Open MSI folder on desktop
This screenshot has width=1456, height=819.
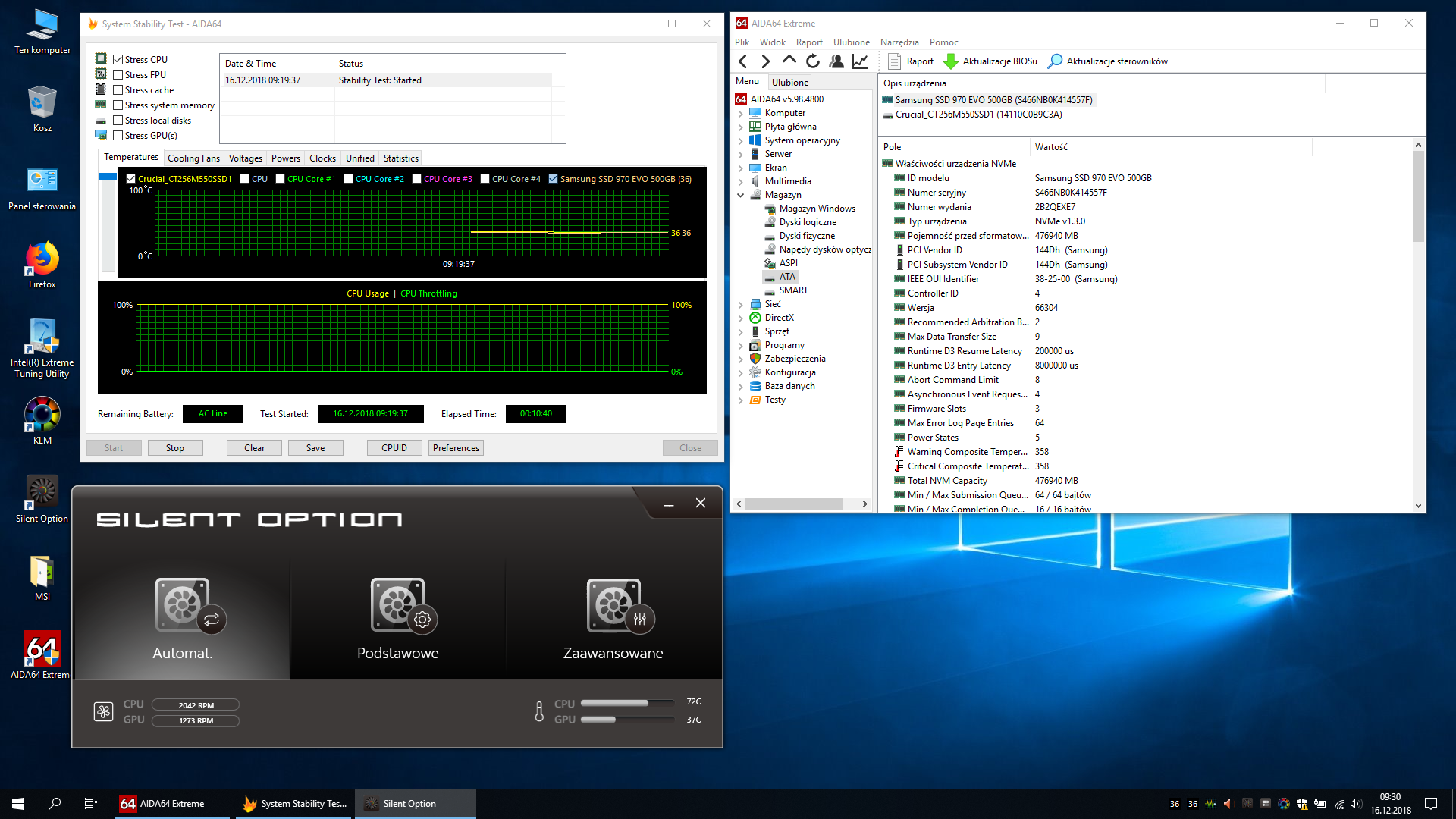point(42,578)
